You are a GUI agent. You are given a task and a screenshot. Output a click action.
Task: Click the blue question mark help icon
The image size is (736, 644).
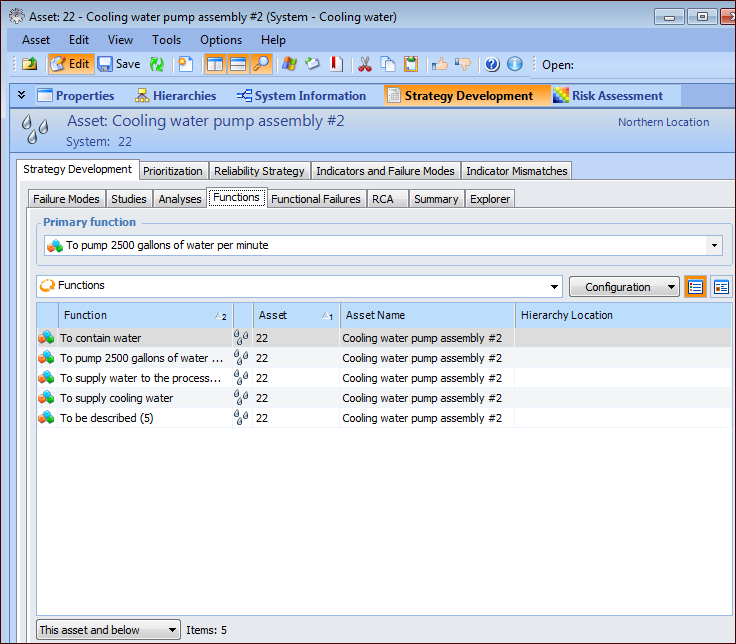click(492, 64)
